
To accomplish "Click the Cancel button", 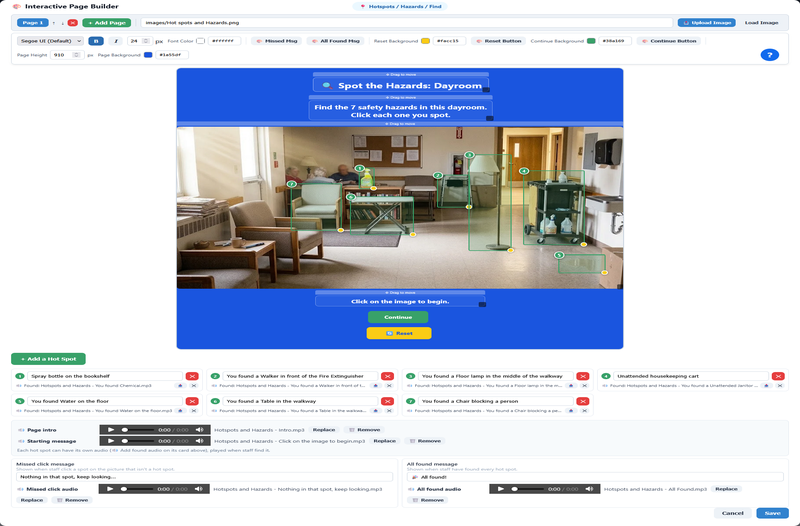I will [x=733, y=513].
